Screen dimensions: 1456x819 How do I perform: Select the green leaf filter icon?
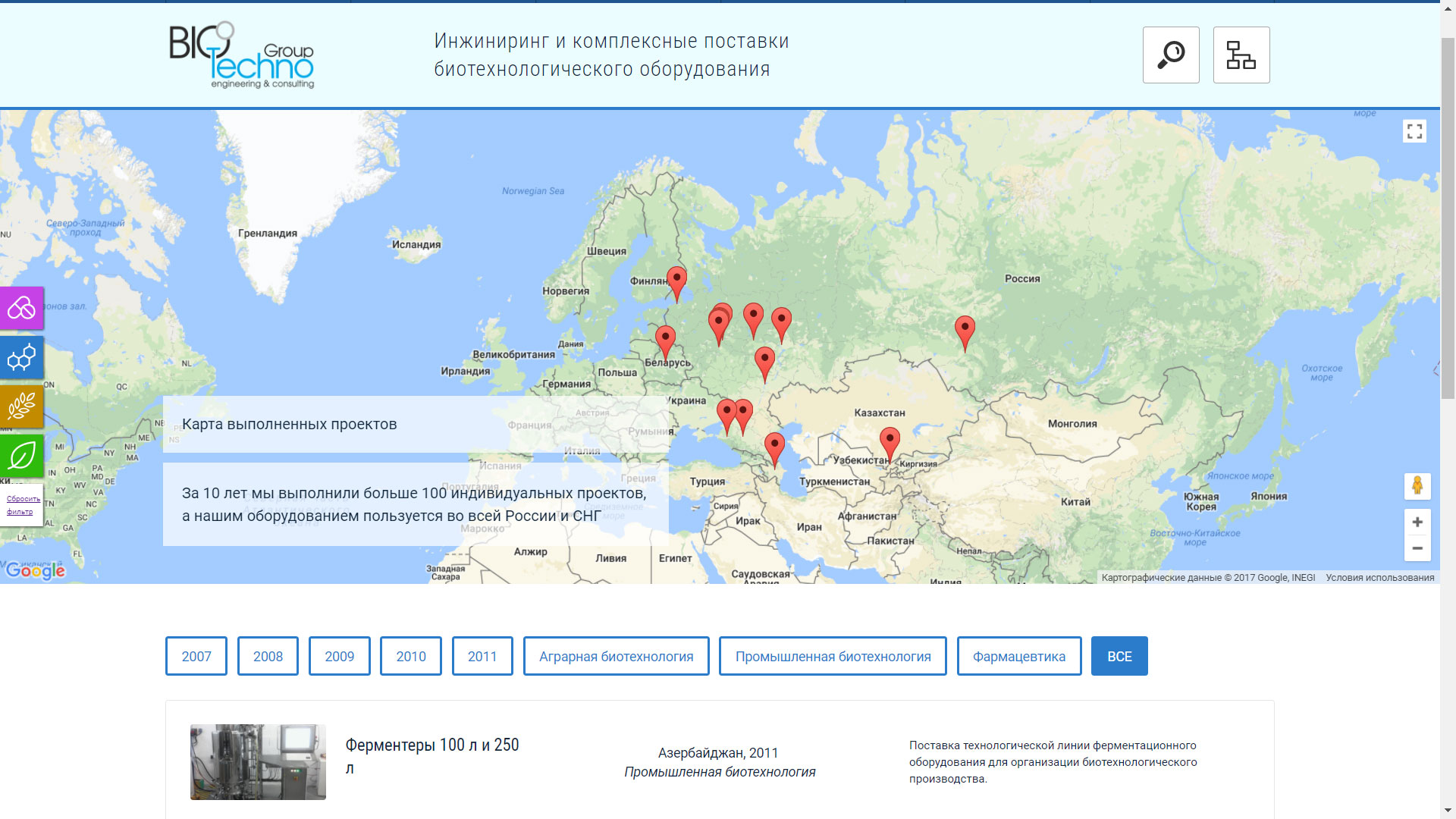pyautogui.click(x=21, y=456)
